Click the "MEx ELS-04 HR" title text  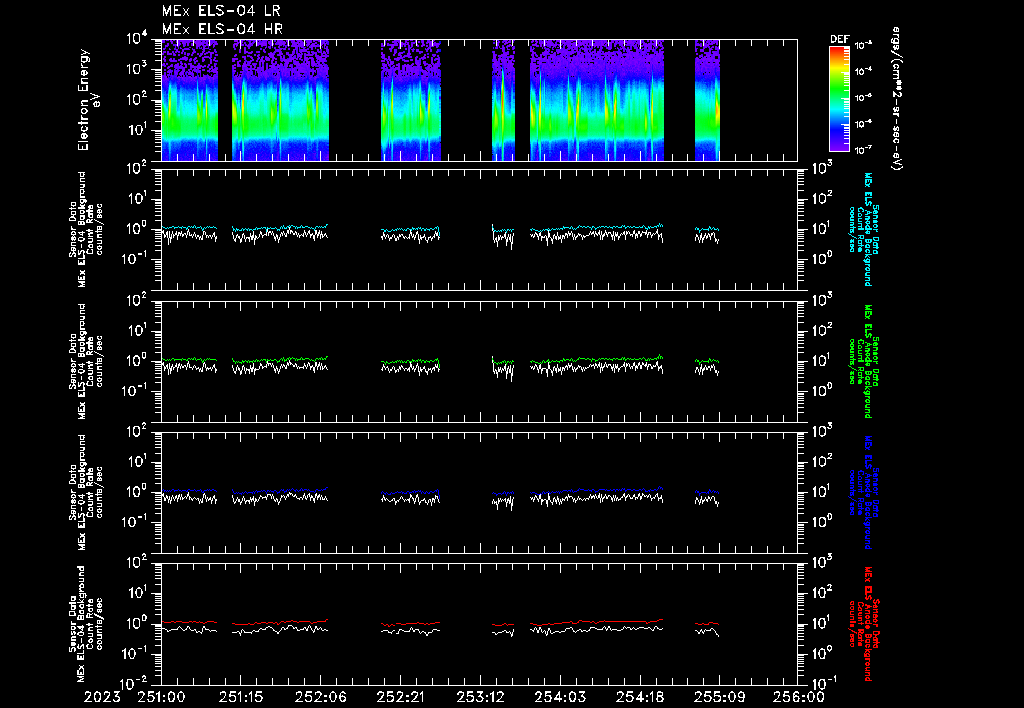click(x=222, y=29)
